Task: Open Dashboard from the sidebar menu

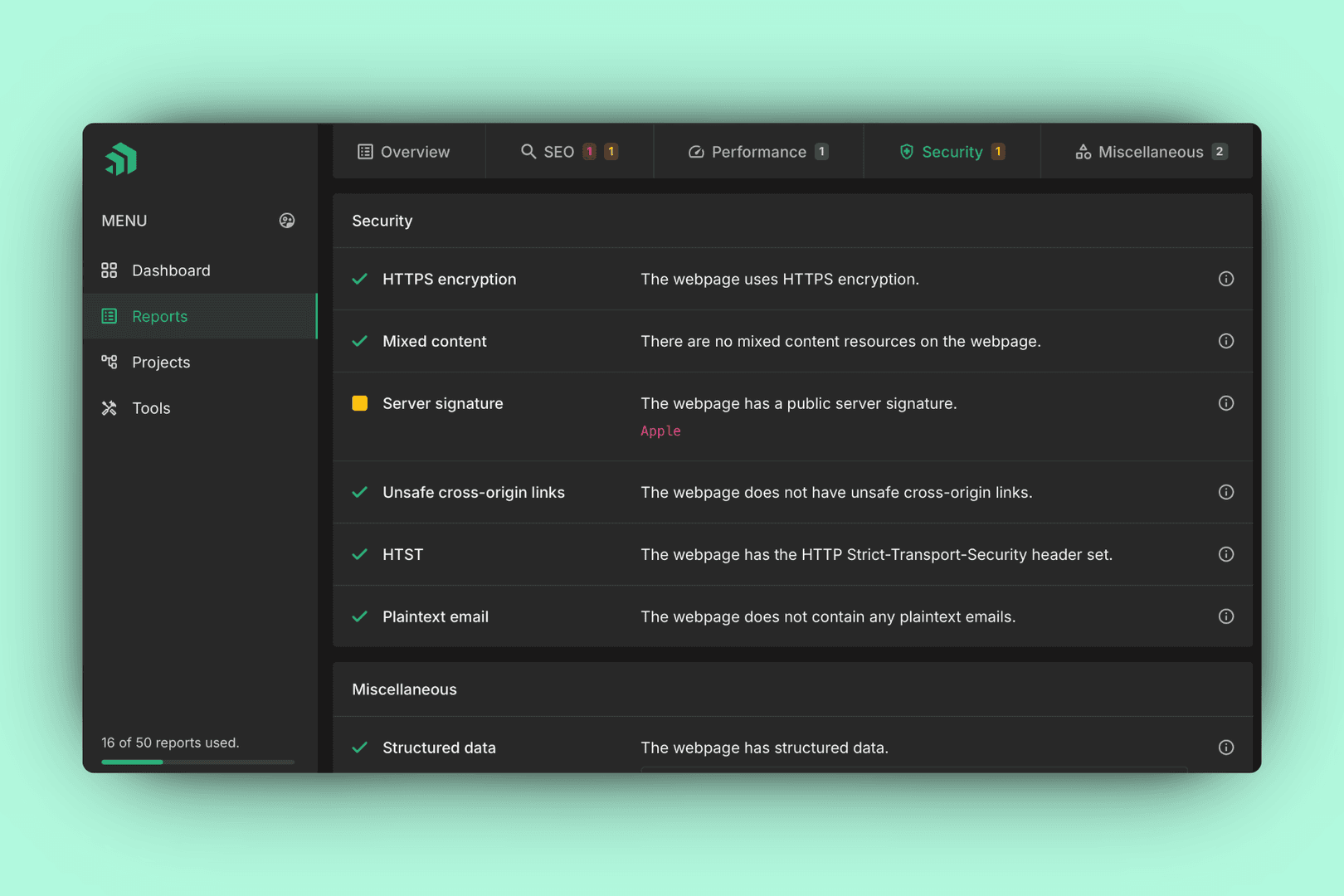Action: pos(170,270)
